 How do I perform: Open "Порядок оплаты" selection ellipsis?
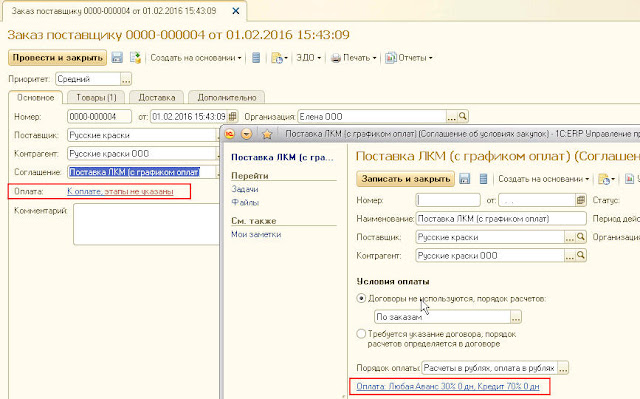[563, 368]
